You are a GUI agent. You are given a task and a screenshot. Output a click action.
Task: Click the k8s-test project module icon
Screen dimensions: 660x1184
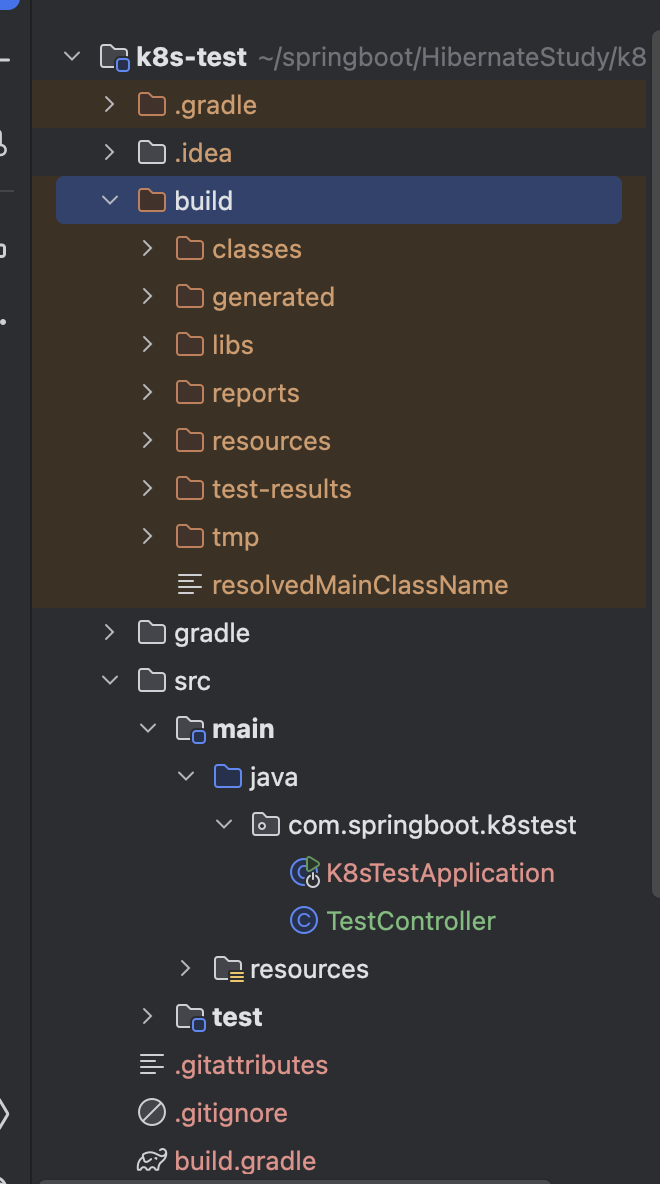(x=115, y=57)
